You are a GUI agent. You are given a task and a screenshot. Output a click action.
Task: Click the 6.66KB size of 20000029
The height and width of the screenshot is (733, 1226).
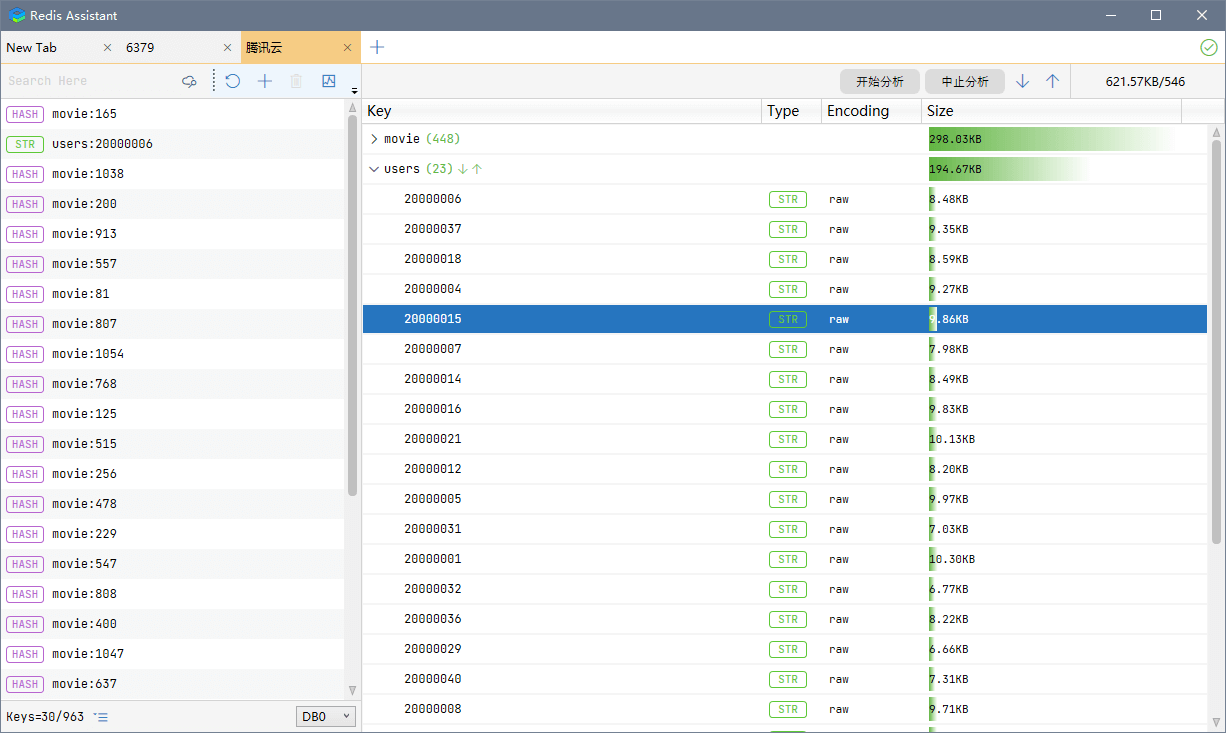(949, 649)
